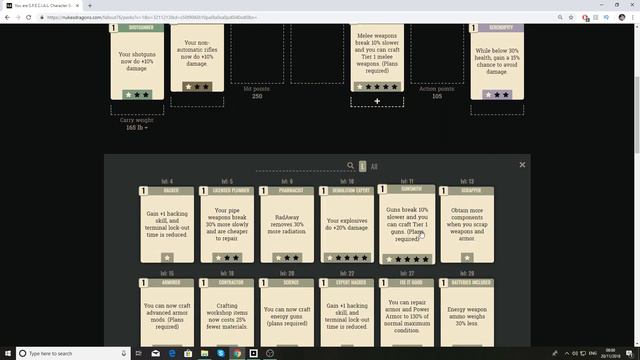Select the equipped Serendipity perk card
The image size is (640, 360).
pyautogui.click(x=497, y=62)
